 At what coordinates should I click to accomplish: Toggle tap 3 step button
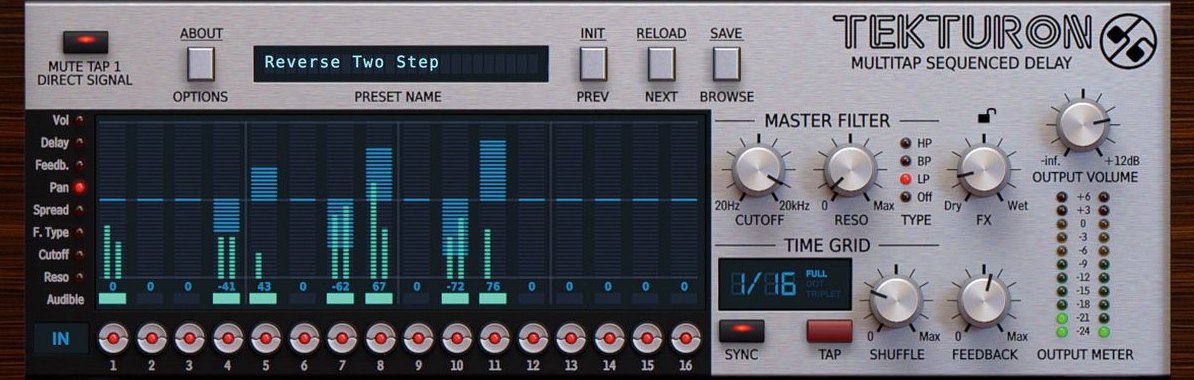click(x=189, y=338)
